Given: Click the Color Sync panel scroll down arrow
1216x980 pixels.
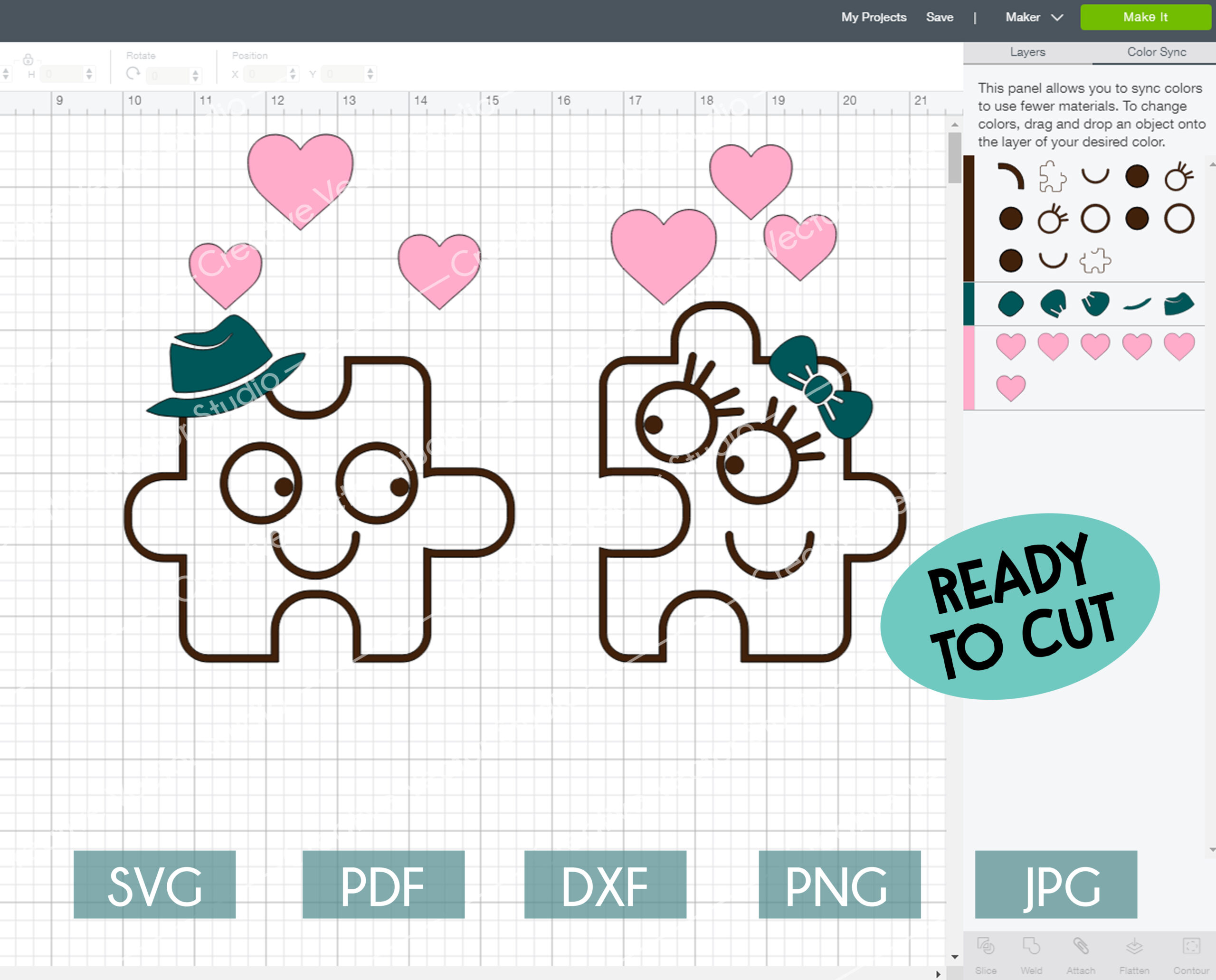Looking at the screenshot, I should tap(1211, 849).
